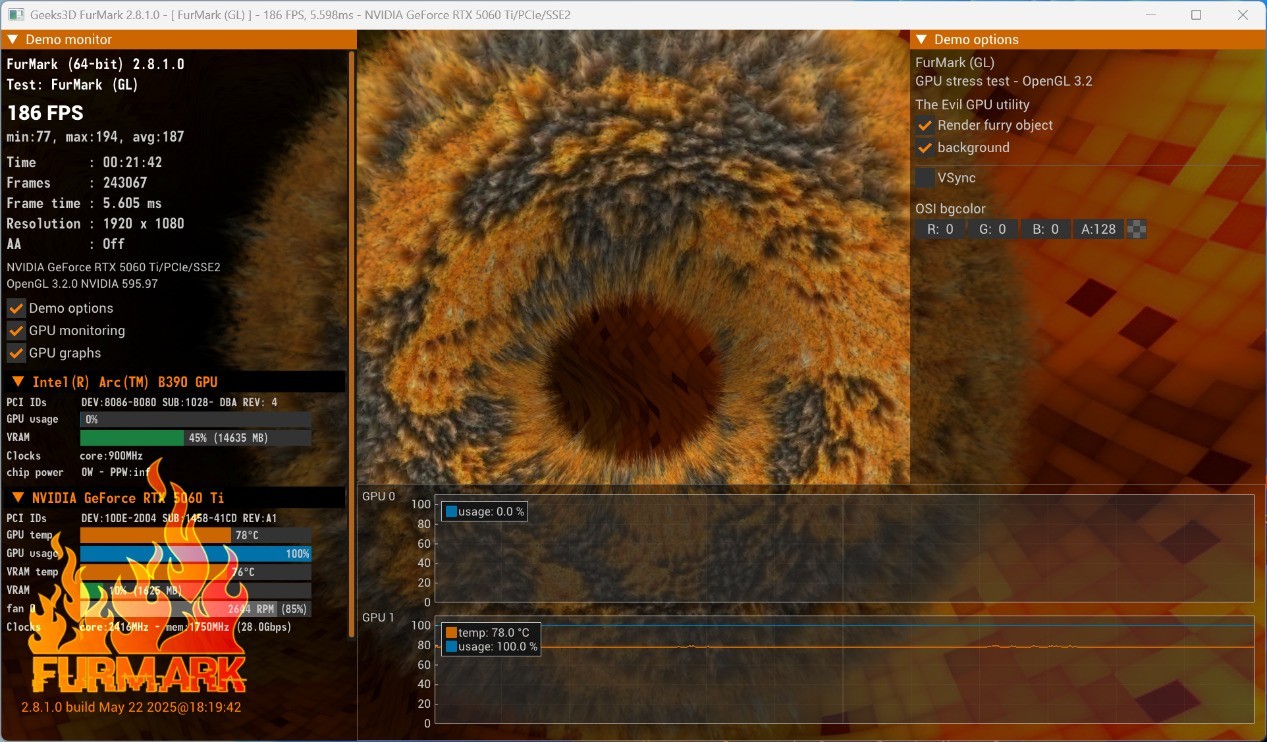This screenshot has height=742, width=1267.
Task: Click the A:128 alpha value field
Action: (x=1098, y=229)
